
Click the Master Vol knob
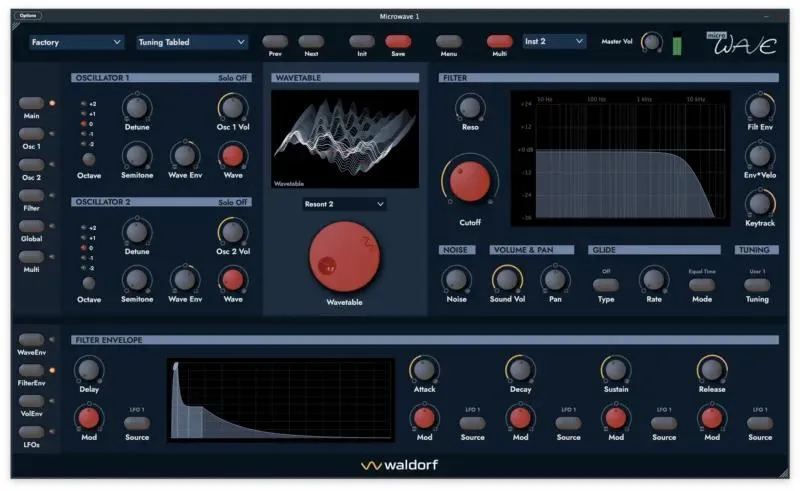(x=652, y=42)
